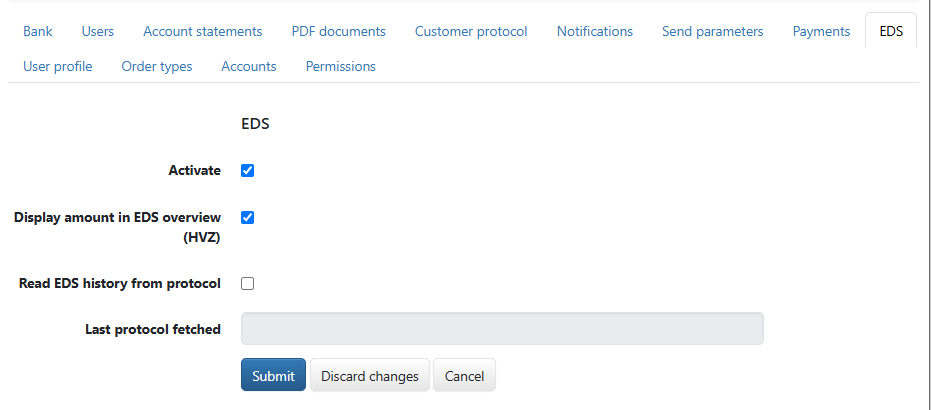Click Discard changes button
This screenshot has height=410, width=931.
click(x=370, y=375)
